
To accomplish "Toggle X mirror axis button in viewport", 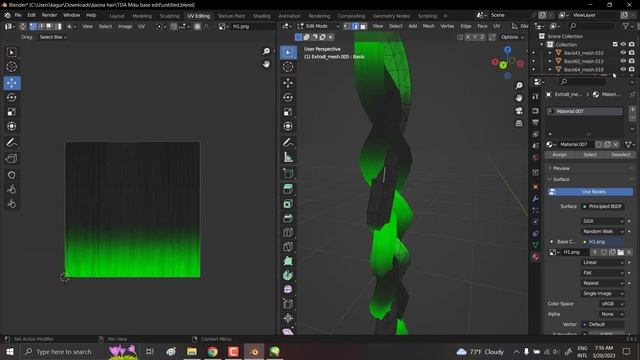I will (468, 37).
